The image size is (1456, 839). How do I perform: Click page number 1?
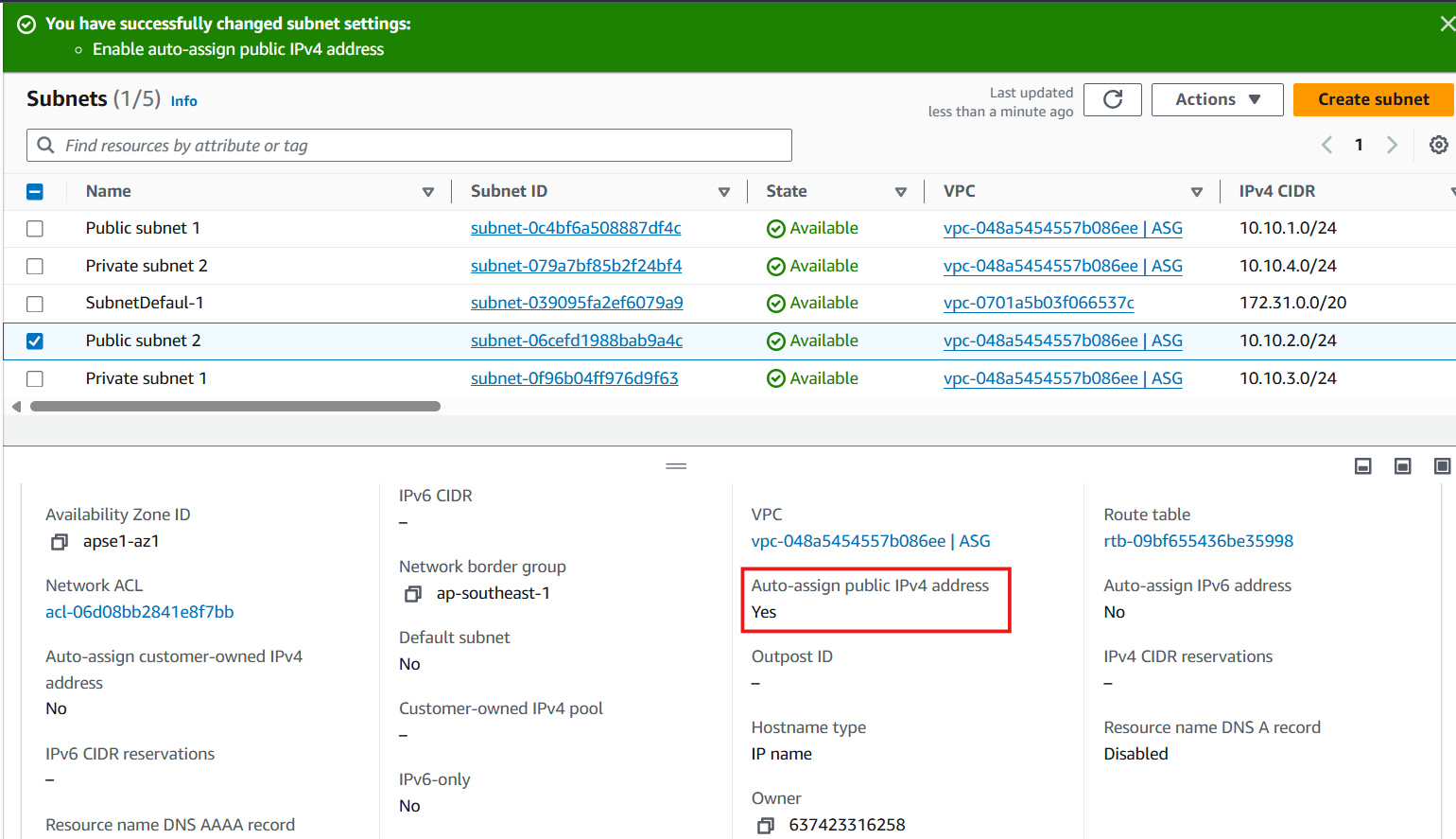1359,145
